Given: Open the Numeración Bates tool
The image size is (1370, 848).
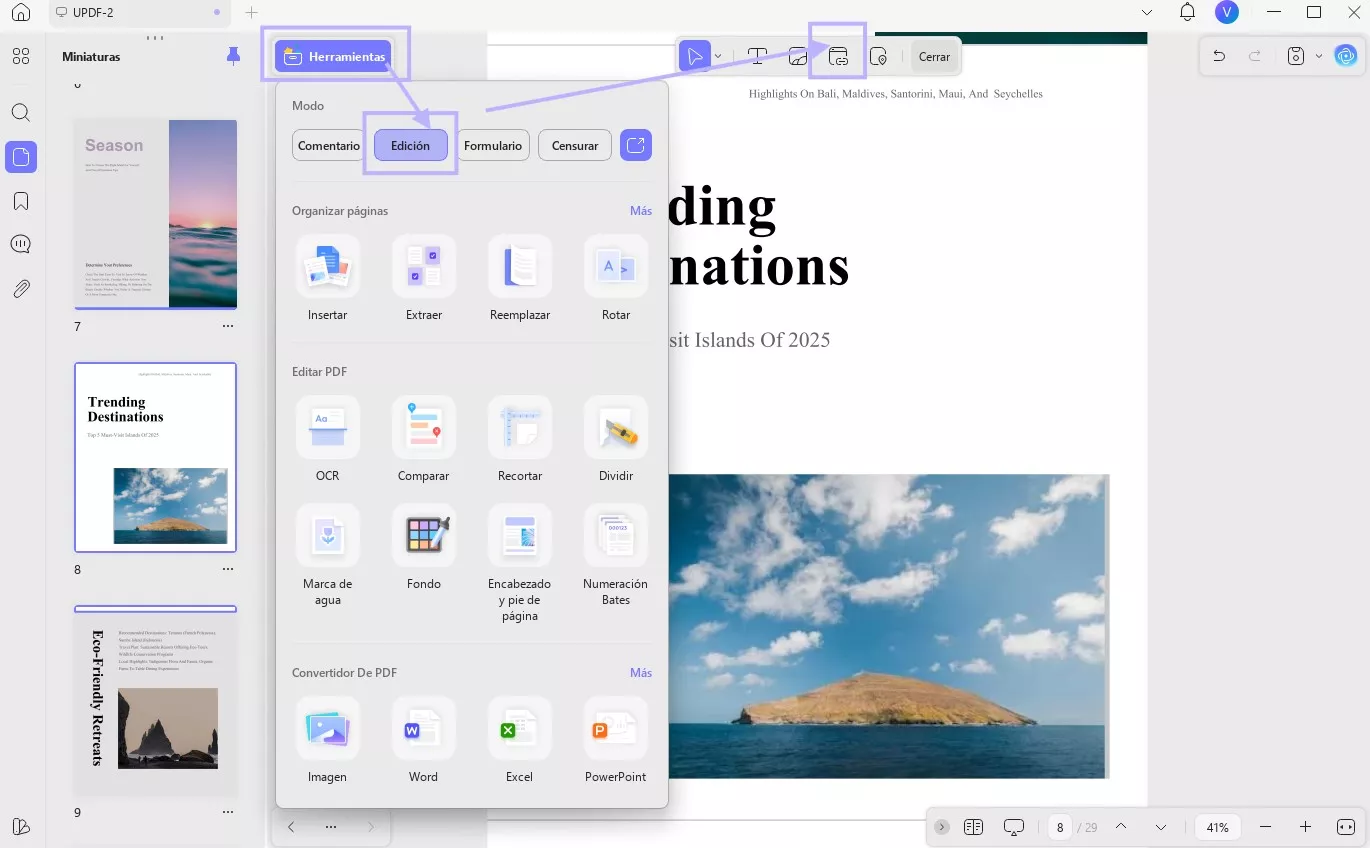Looking at the screenshot, I should pos(616,556).
